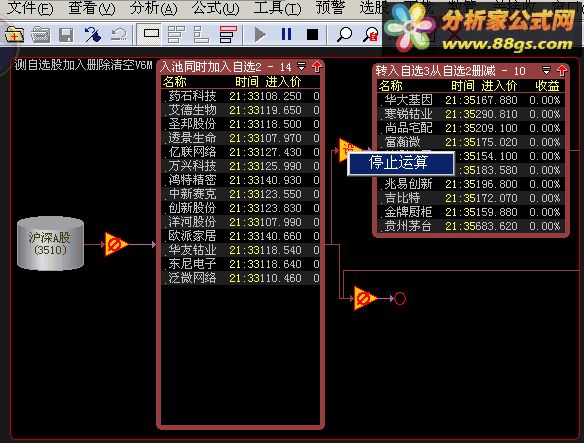Open the 预警 menu
Viewport: 584px width, 443px height.
click(x=330, y=8)
